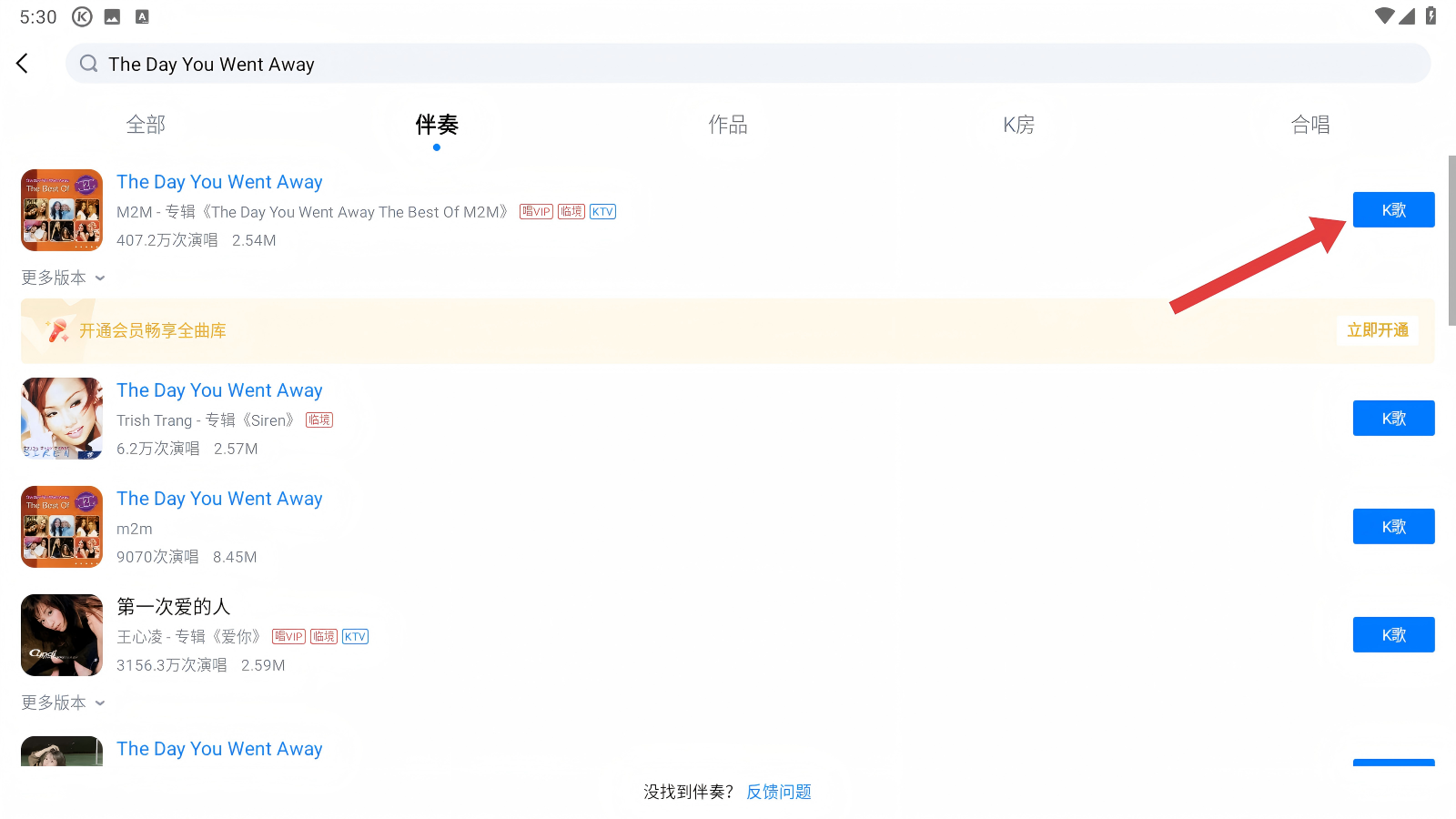Expand 更多版本 under 第一次爱的人
The image size is (1456, 819).
point(63,703)
